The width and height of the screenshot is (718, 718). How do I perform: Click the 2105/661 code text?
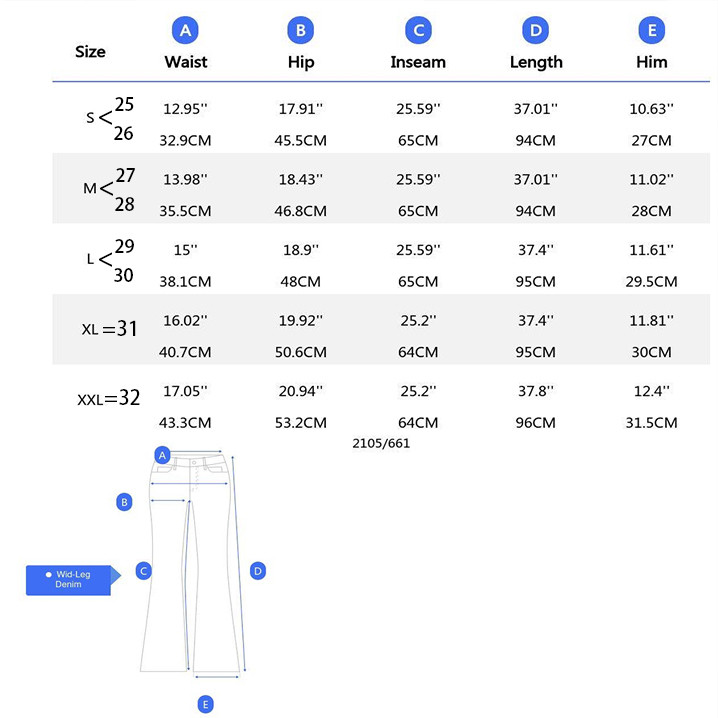(381, 443)
